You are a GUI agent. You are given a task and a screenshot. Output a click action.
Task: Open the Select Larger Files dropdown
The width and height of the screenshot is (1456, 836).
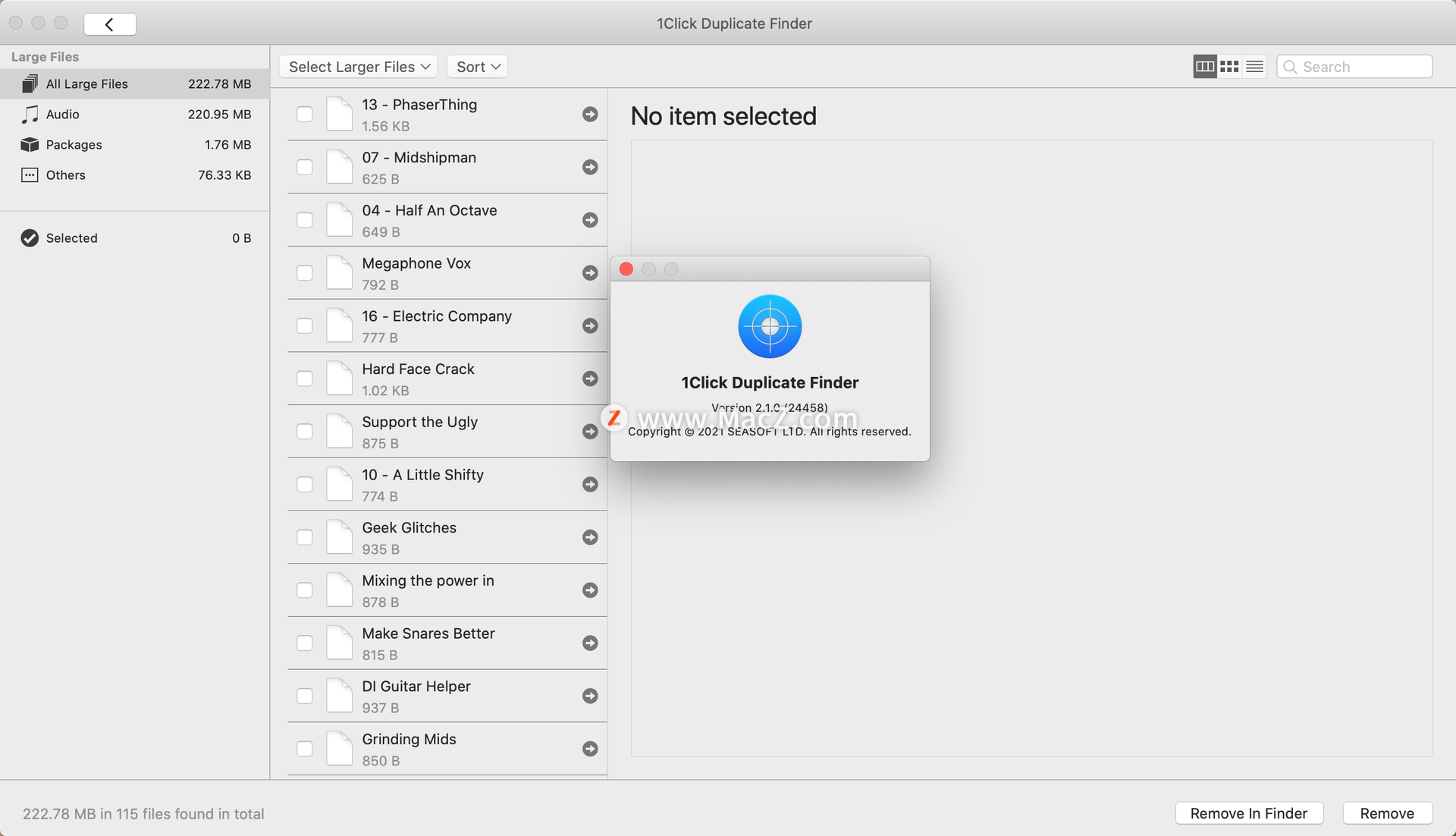(359, 67)
